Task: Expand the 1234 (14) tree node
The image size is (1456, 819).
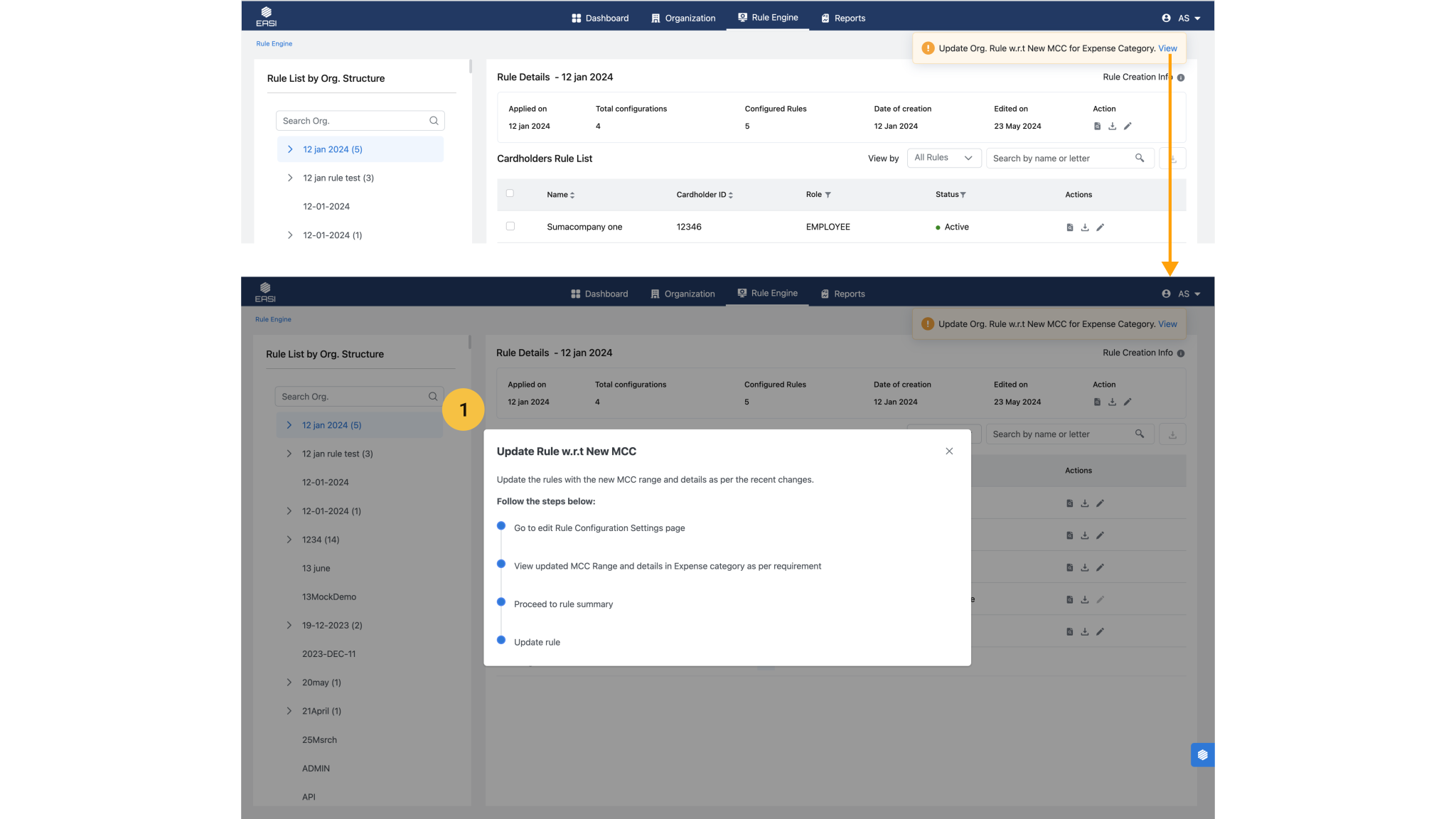Action: (x=289, y=540)
